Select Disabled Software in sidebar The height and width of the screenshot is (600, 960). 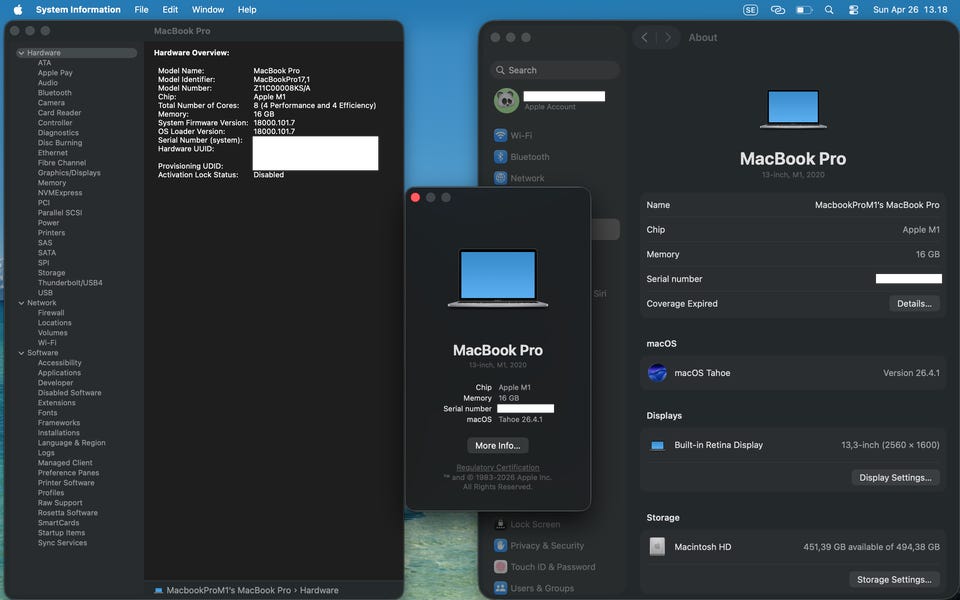pyautogui.click(x=70, y=393)
